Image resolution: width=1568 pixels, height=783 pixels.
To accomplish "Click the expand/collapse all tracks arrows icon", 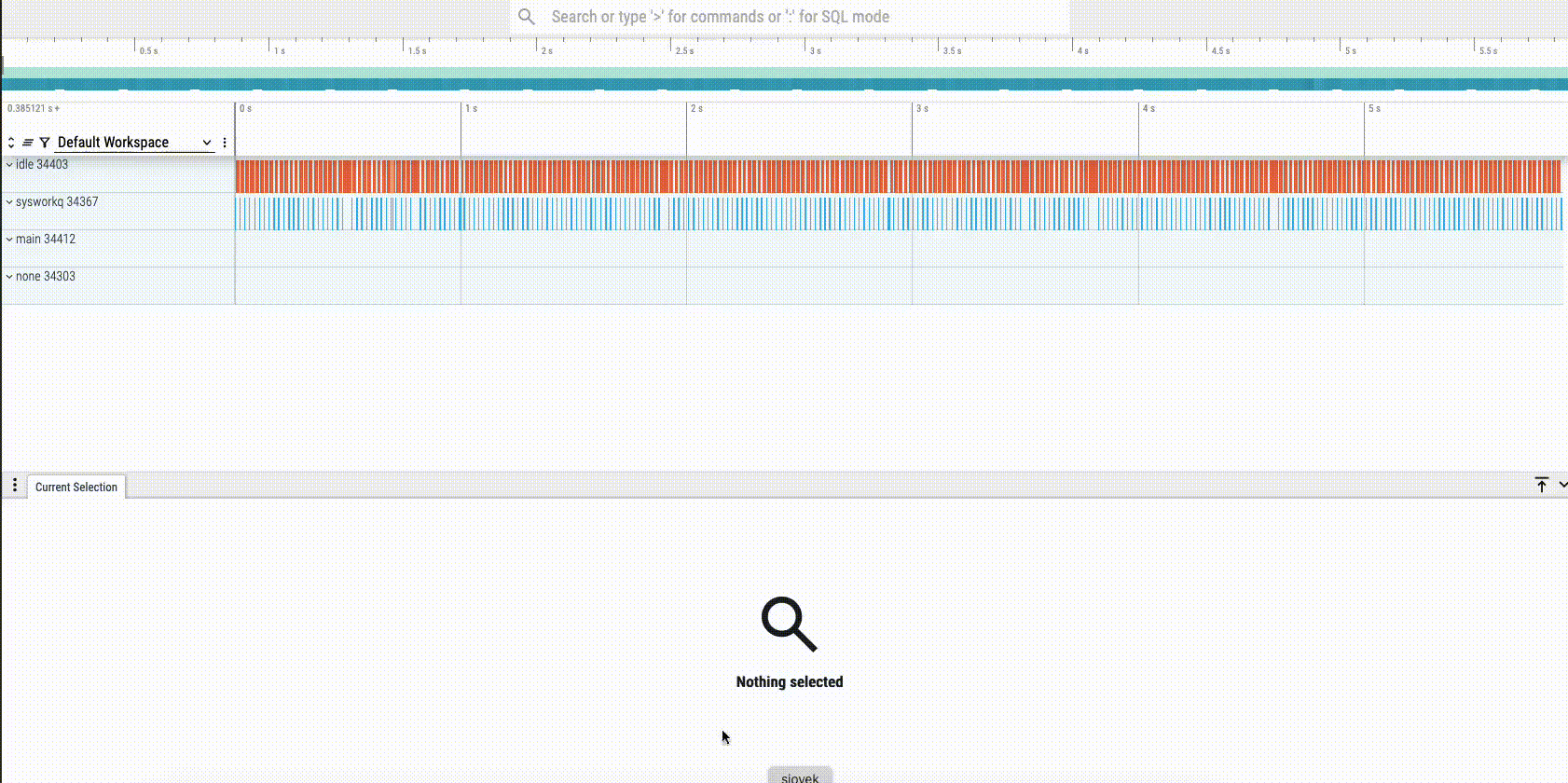I will [x=11, y=143].
